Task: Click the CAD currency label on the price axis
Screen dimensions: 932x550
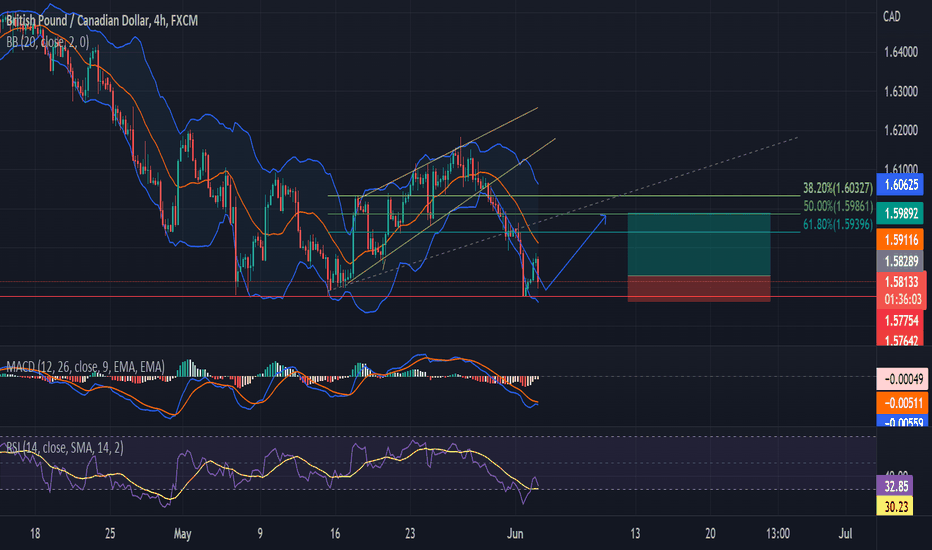Action: point(892,17)
